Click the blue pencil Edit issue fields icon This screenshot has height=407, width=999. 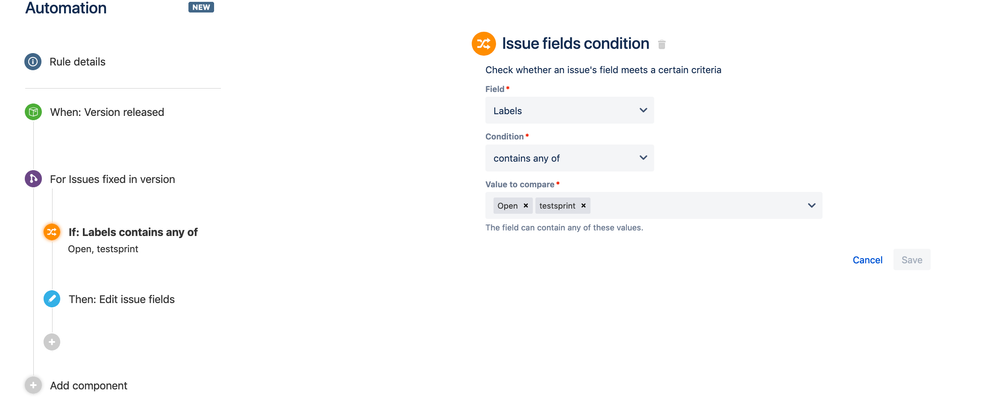pos(52,299)
